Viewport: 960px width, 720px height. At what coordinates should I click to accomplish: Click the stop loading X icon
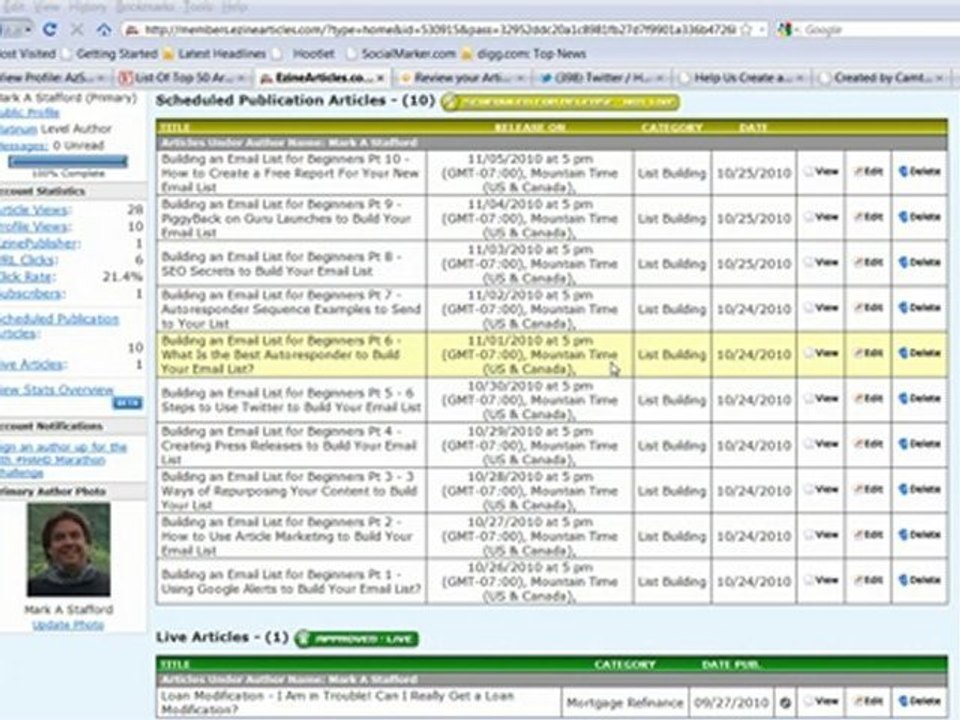point(77,29)
